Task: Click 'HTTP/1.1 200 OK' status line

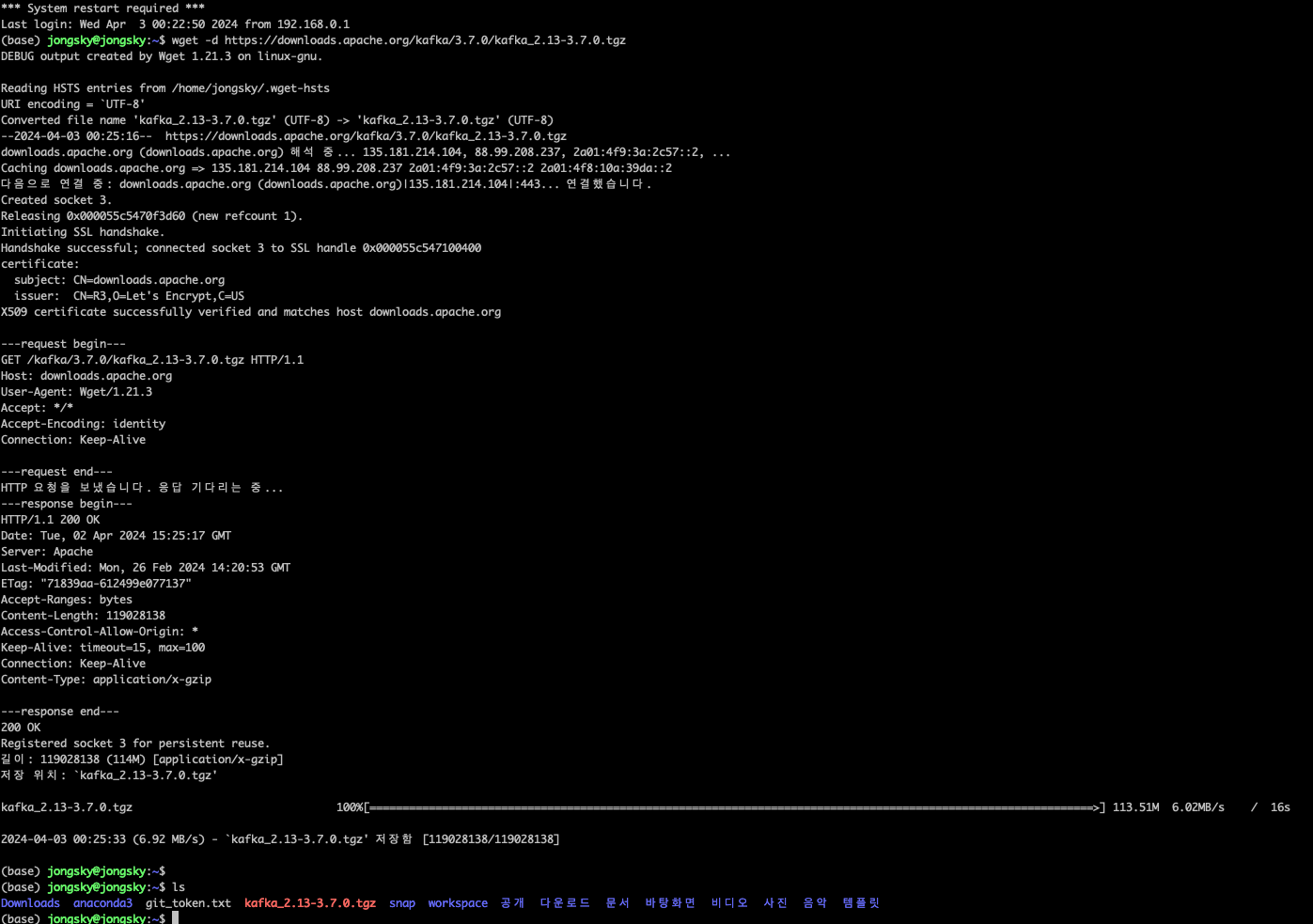Action: [50, 520]
